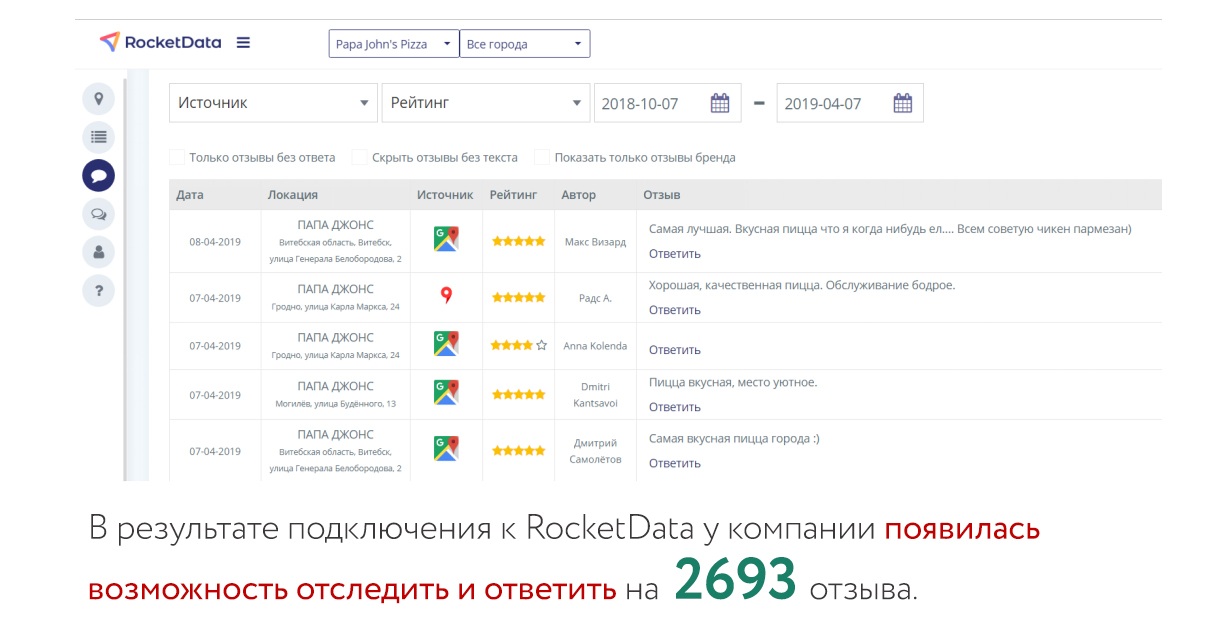
Task: Click review 'Хорошая, качественная пицца. Обслуживание бодрое.'
Action: [802, 285]
